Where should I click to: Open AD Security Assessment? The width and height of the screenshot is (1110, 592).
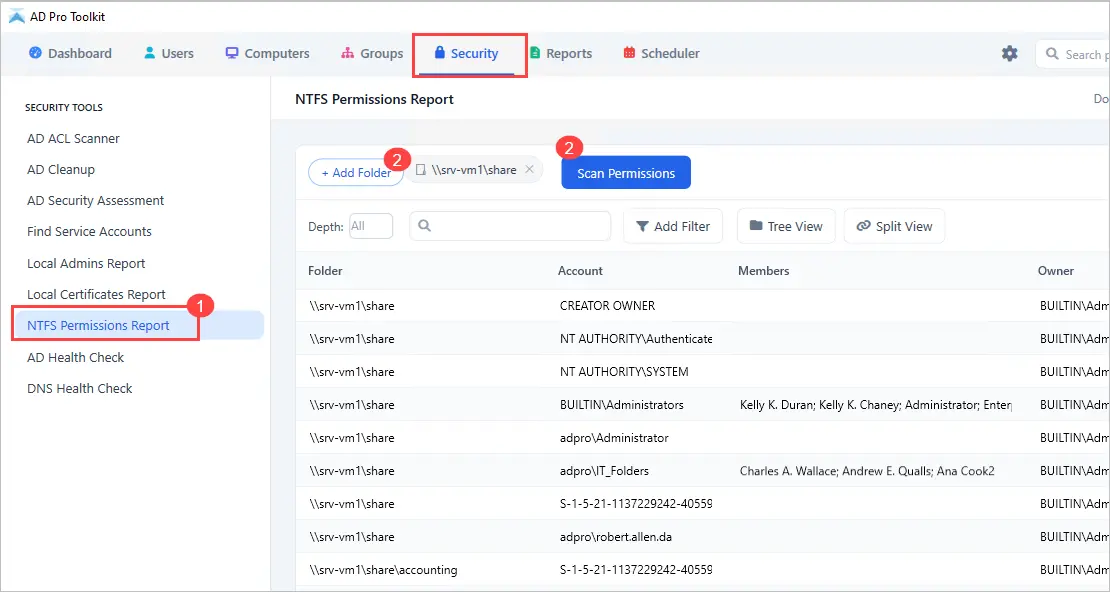click(96, 201)
